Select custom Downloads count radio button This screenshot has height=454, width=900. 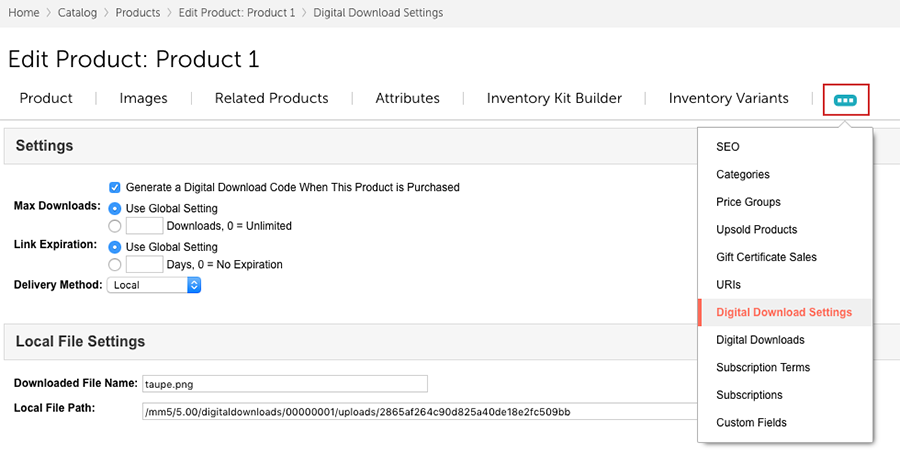115,226
